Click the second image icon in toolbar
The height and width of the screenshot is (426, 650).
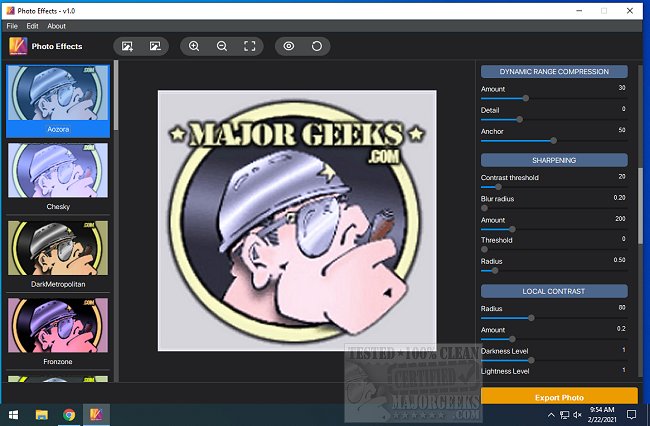pyautogui.click(x=155, y=46)
